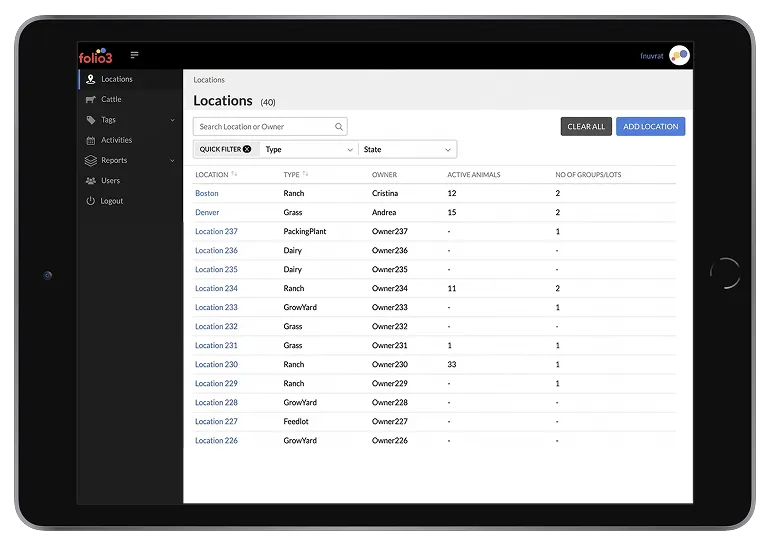Expand the Tags submenu chevron
This screenshot has height=546, width=772.
pos(172,120)
